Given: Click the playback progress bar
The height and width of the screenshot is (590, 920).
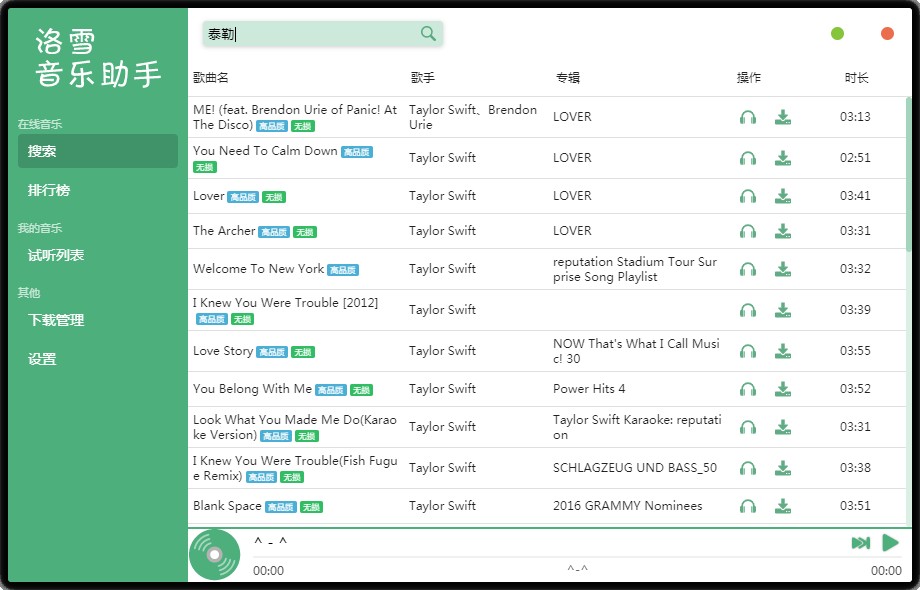Looking at the screenshot, I should tap(575, 557).
